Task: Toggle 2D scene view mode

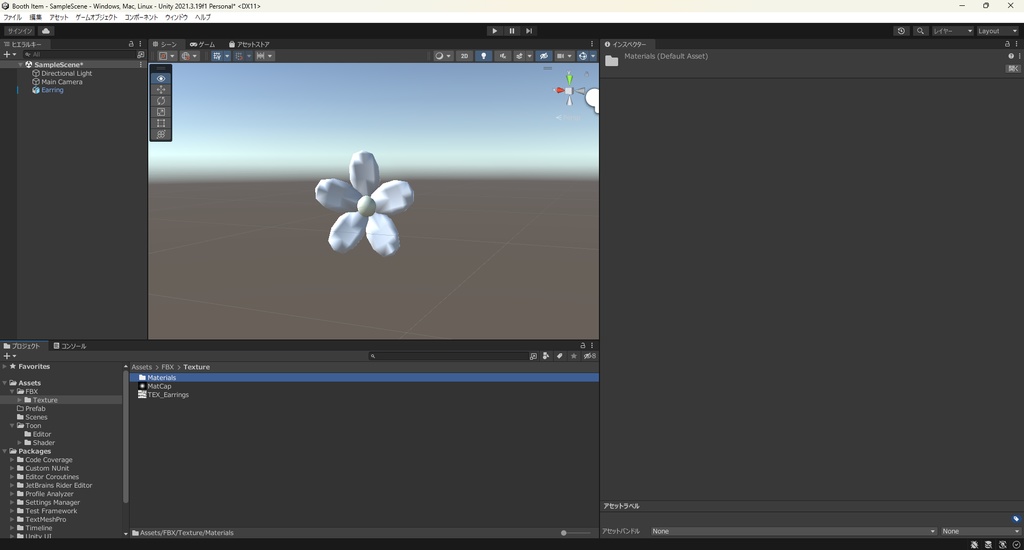Action: (x=464, y=56)
